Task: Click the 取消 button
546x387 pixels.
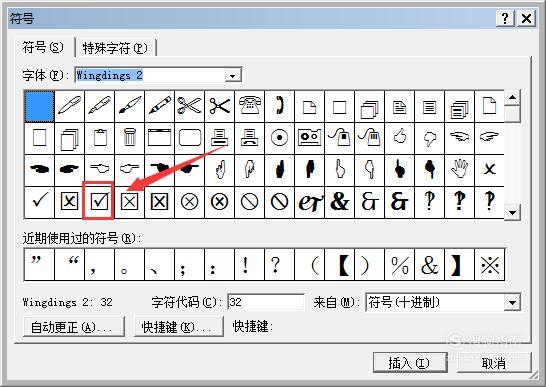Action: pyautogui.click(x=494, y=363)
